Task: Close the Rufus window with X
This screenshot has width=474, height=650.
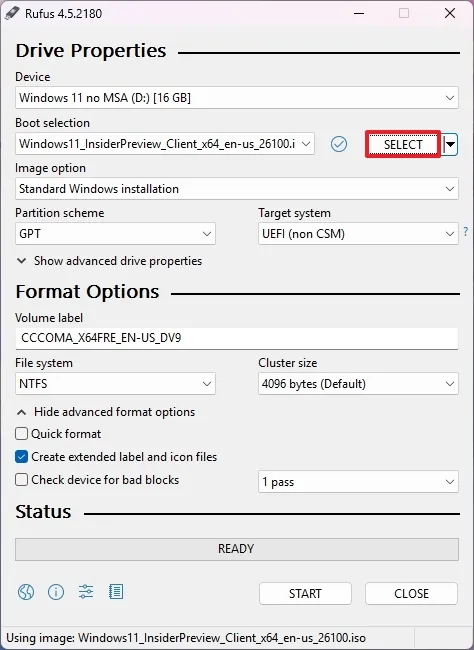Action: 450,13
